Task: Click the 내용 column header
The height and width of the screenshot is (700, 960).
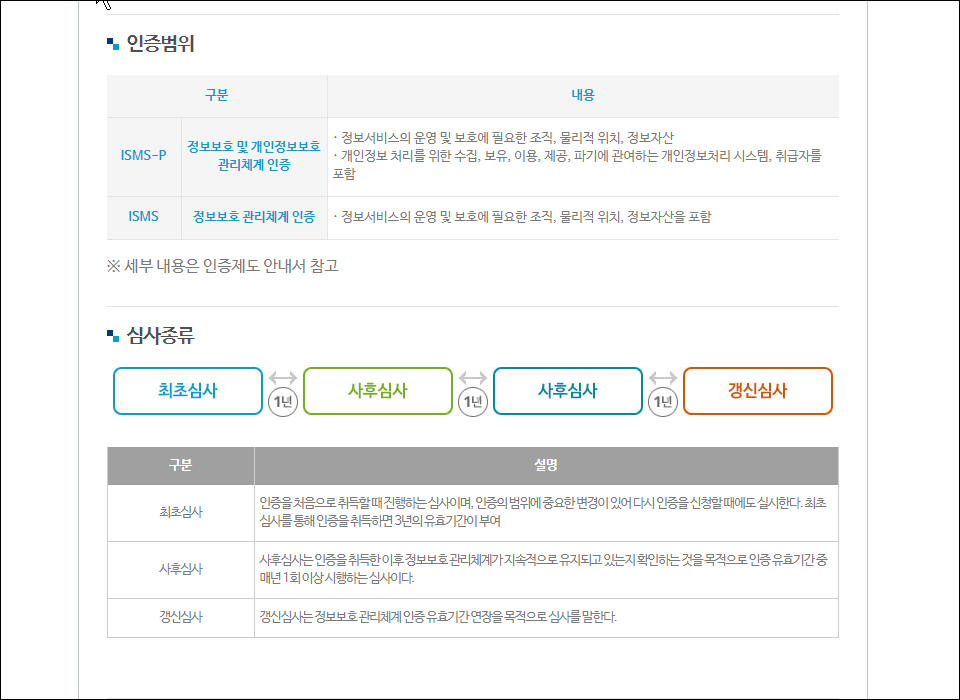Action: pos(583,95)
